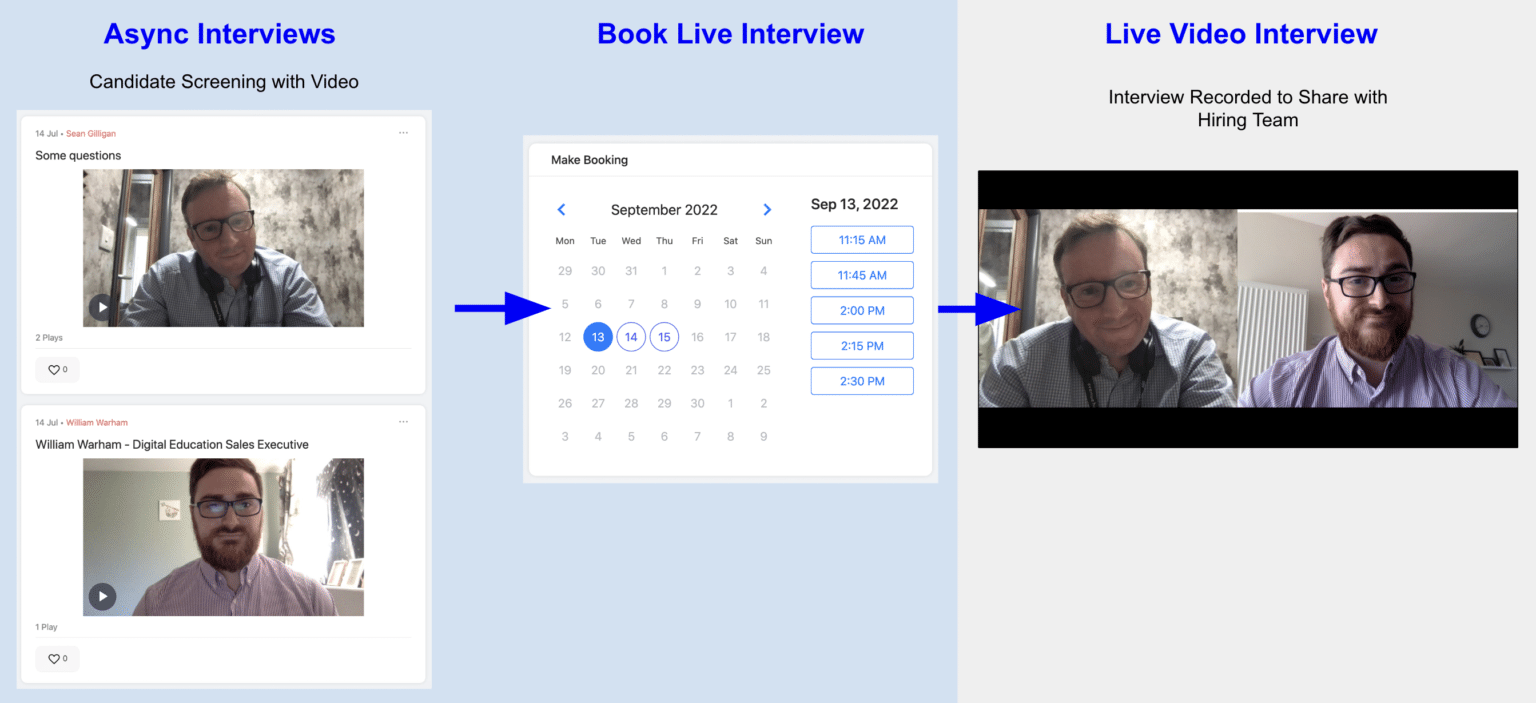Select the 2:00 PM slot
Image resolution: width=1536 pixels, height=703 pixels.
coord(861,310)
